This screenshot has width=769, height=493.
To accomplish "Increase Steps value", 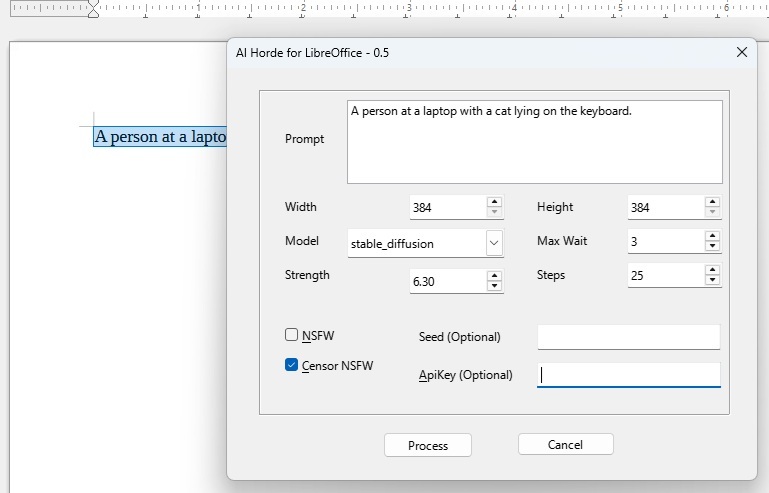I will 712,270.
